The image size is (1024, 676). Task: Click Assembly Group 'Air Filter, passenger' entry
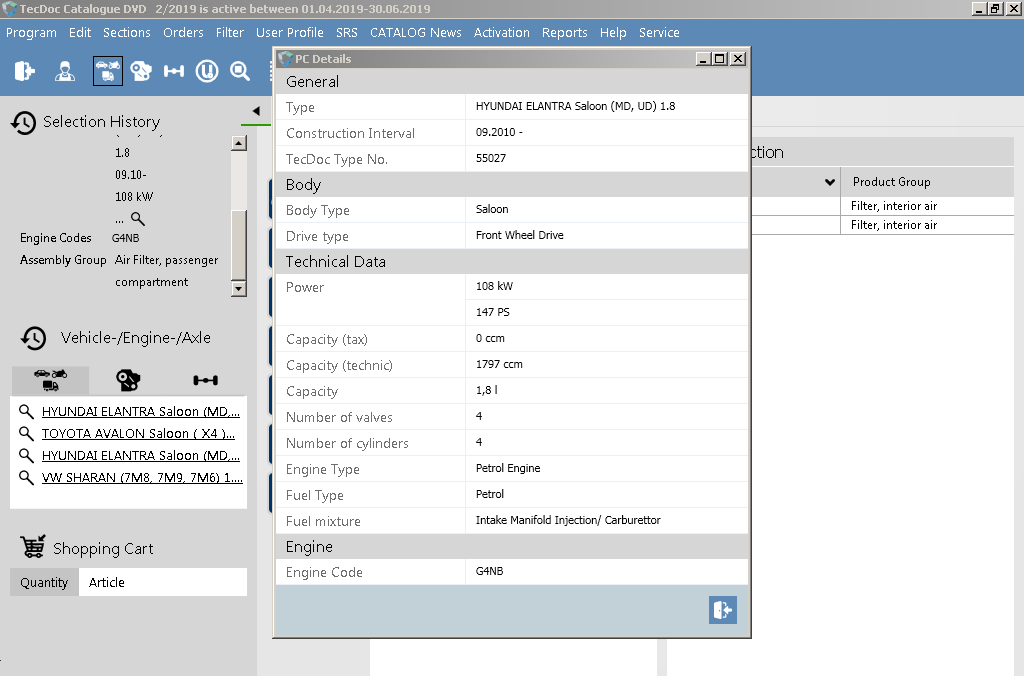[167, 260]
